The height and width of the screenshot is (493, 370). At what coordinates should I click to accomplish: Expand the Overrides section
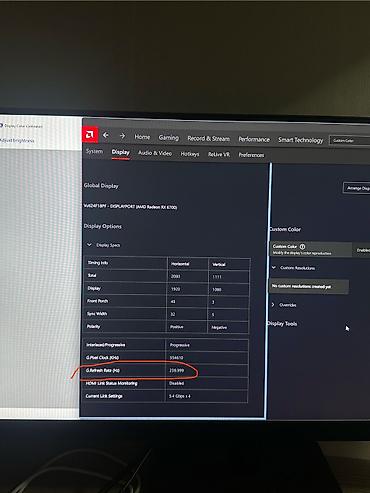273,305
